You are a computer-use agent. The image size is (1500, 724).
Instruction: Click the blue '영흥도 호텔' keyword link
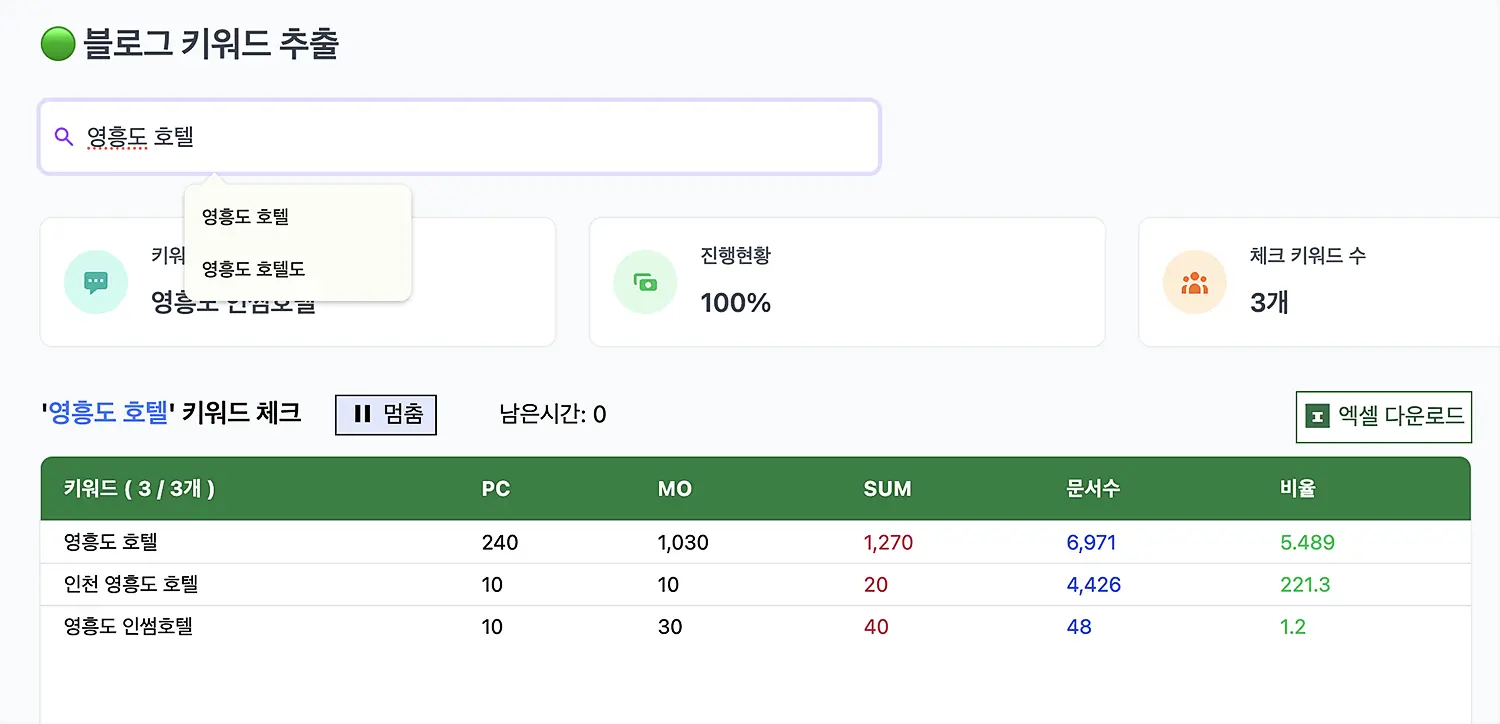[x=108, y=413]
